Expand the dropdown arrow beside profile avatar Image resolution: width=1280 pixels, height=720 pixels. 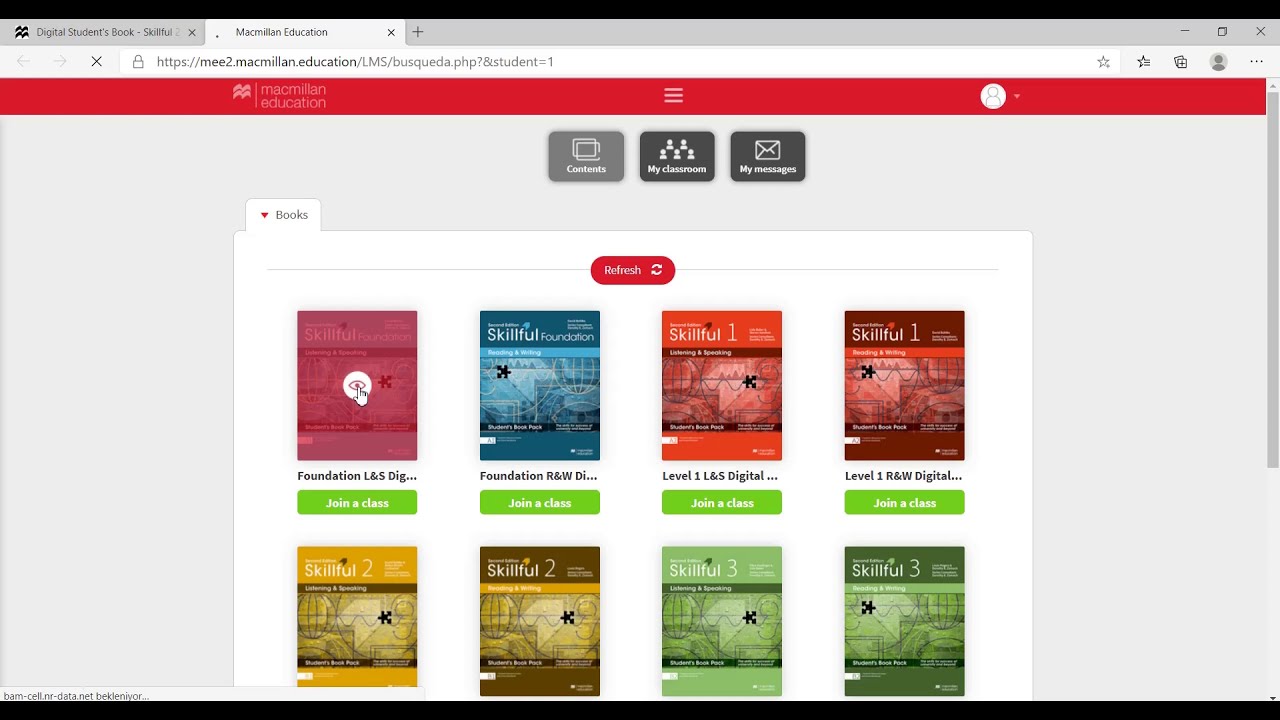pos(1017,97)
